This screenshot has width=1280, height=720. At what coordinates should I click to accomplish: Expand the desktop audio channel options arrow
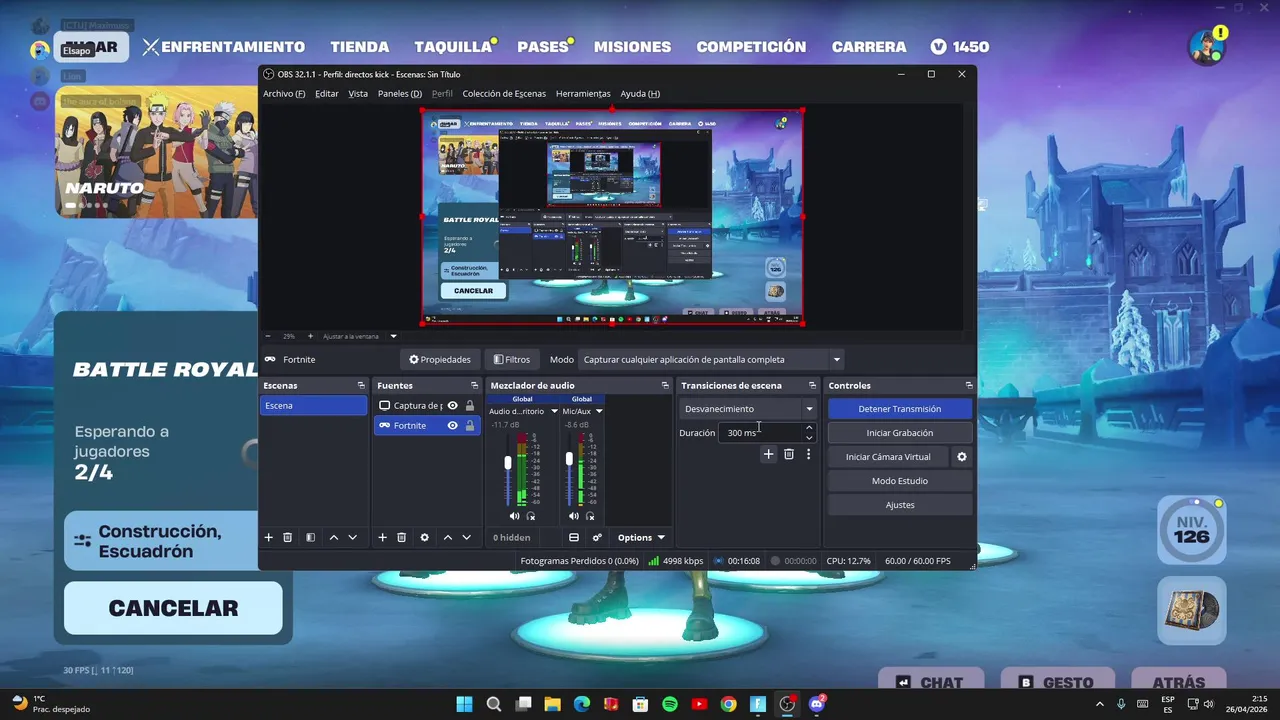(x=554, y=411)
